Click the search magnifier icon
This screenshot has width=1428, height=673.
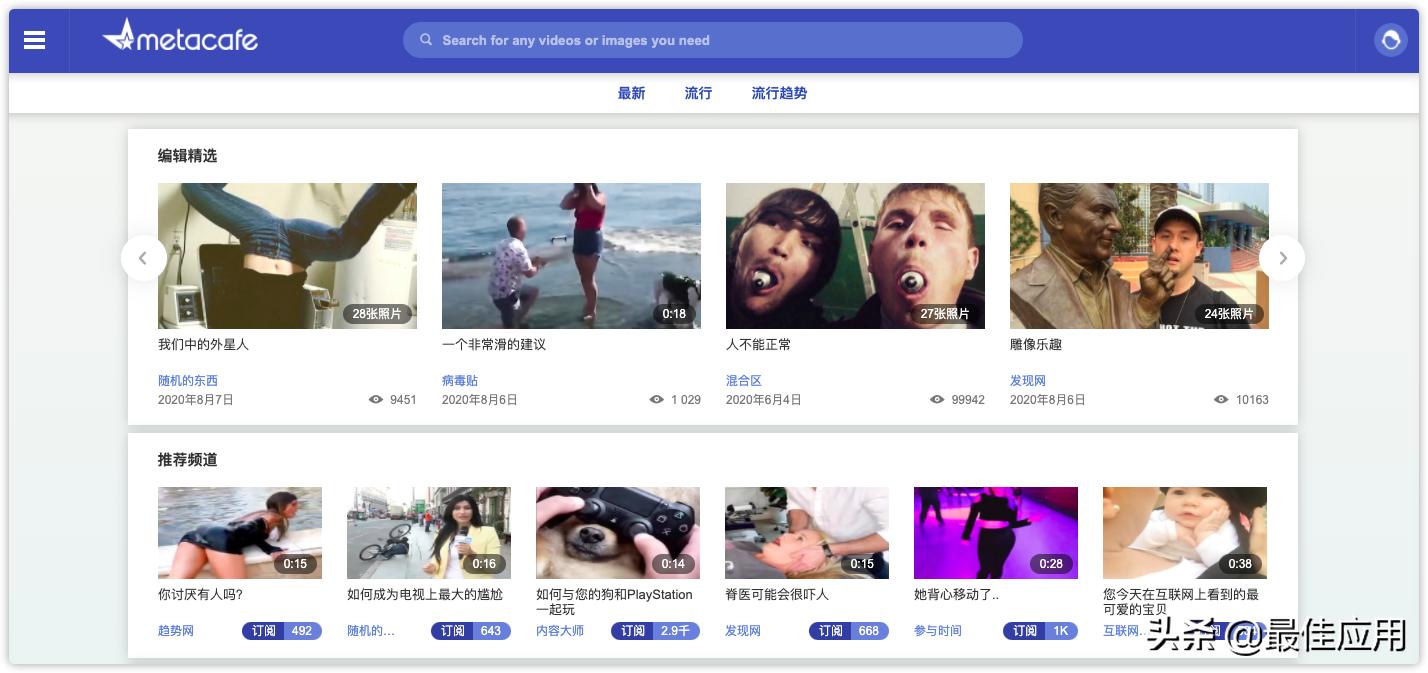[x=426, y=40]
